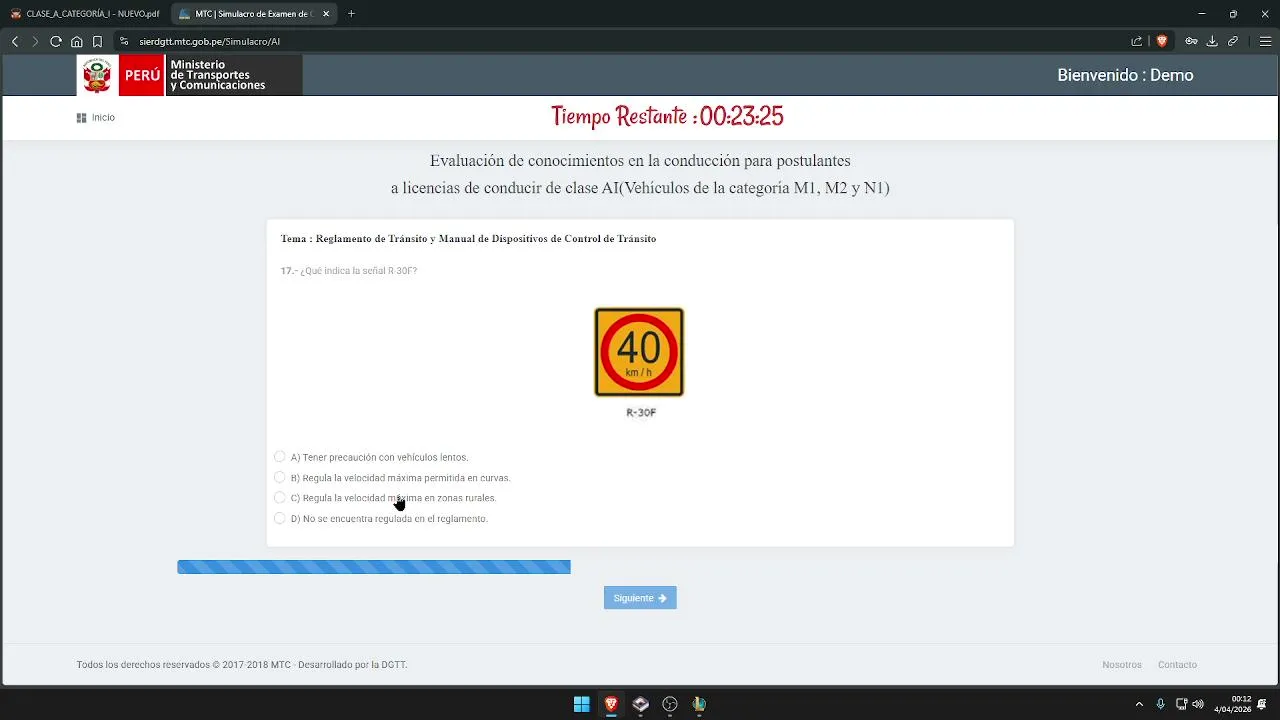Open the network tray icon
The height and width of the screenshot is (720, 1280).
[x=1181, y=704]
